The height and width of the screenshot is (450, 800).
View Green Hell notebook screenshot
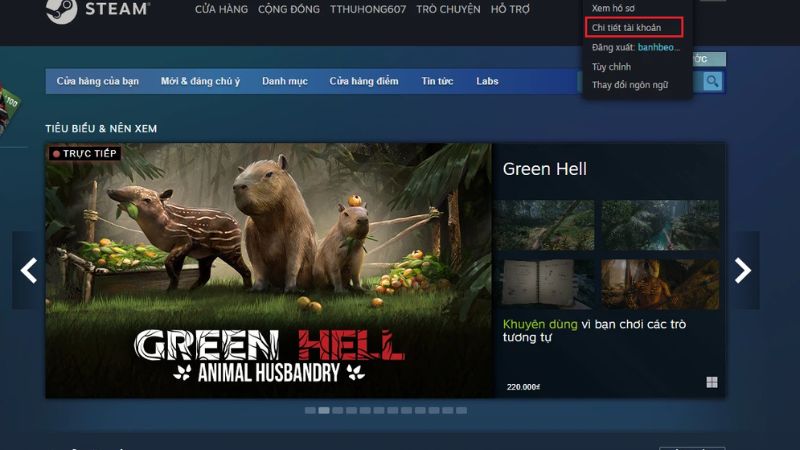pyautogui.click(x=543, y=284)
